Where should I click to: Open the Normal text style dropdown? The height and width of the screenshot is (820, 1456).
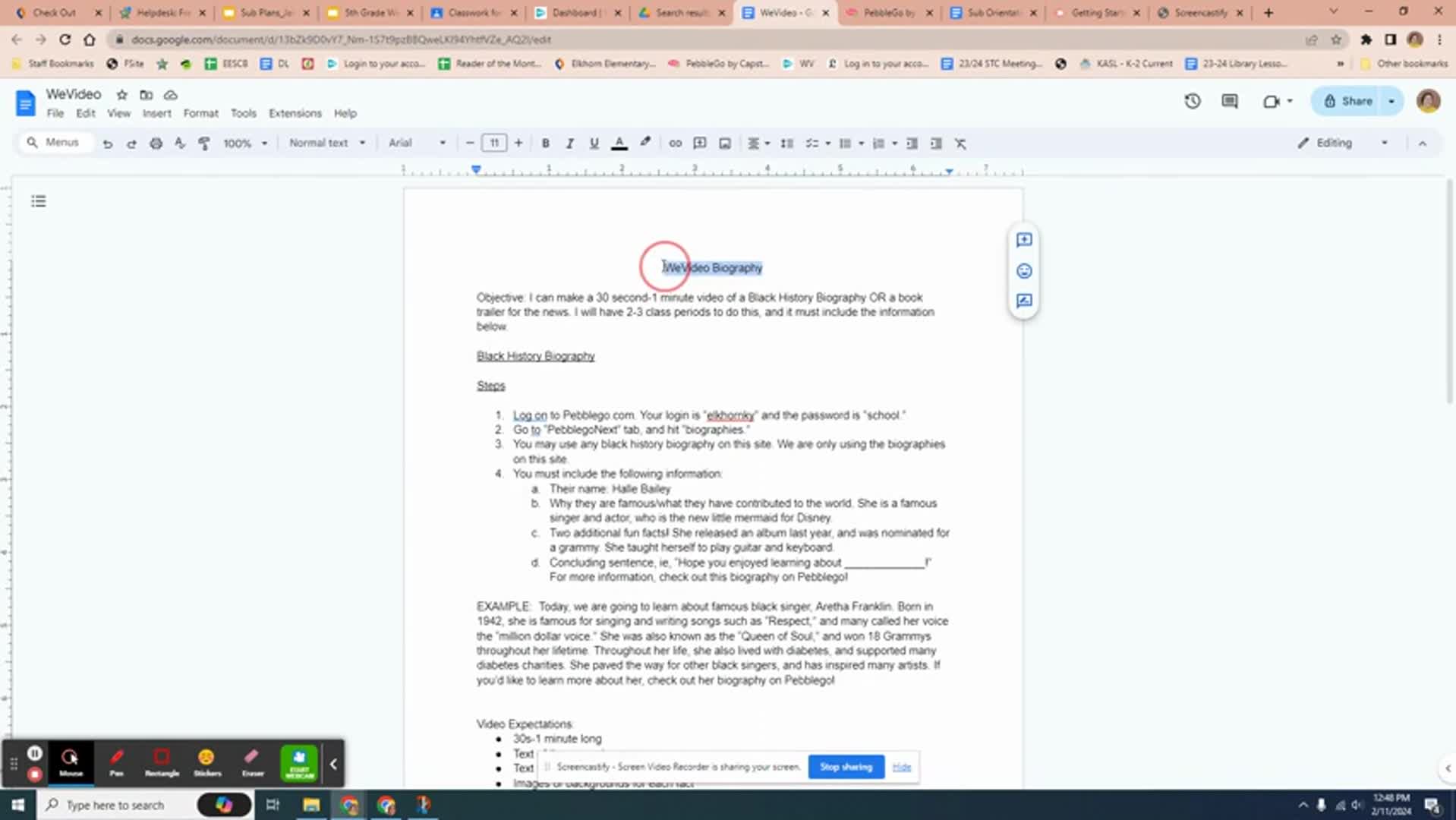point(327,143)
